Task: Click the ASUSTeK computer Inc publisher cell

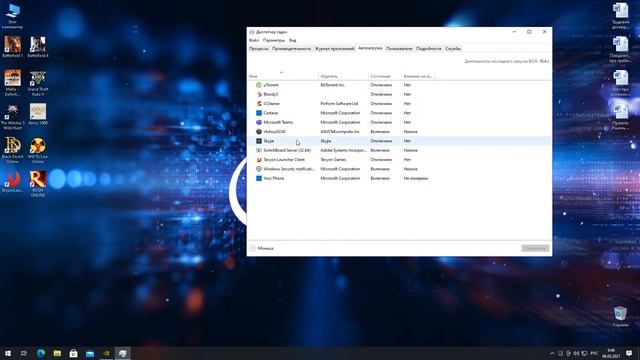Action: coord(340,131)
